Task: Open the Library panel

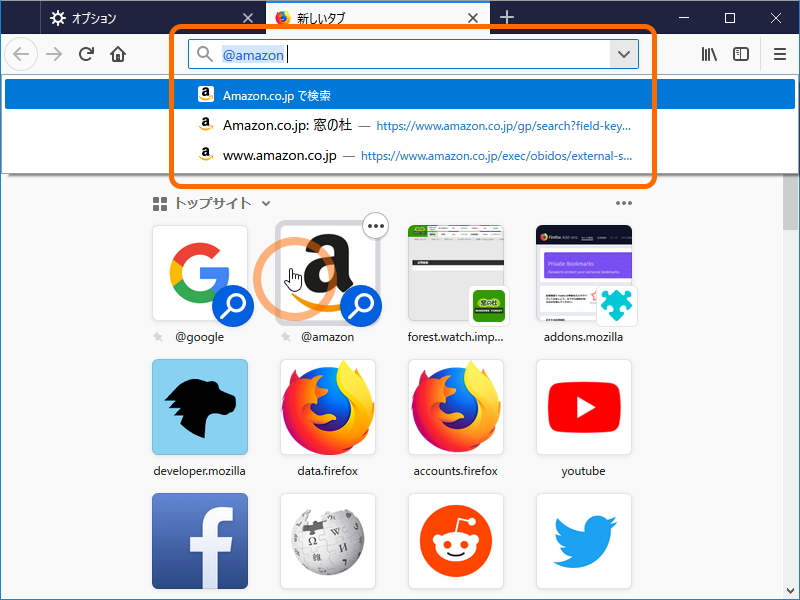Action: click(x=709, y=54)
